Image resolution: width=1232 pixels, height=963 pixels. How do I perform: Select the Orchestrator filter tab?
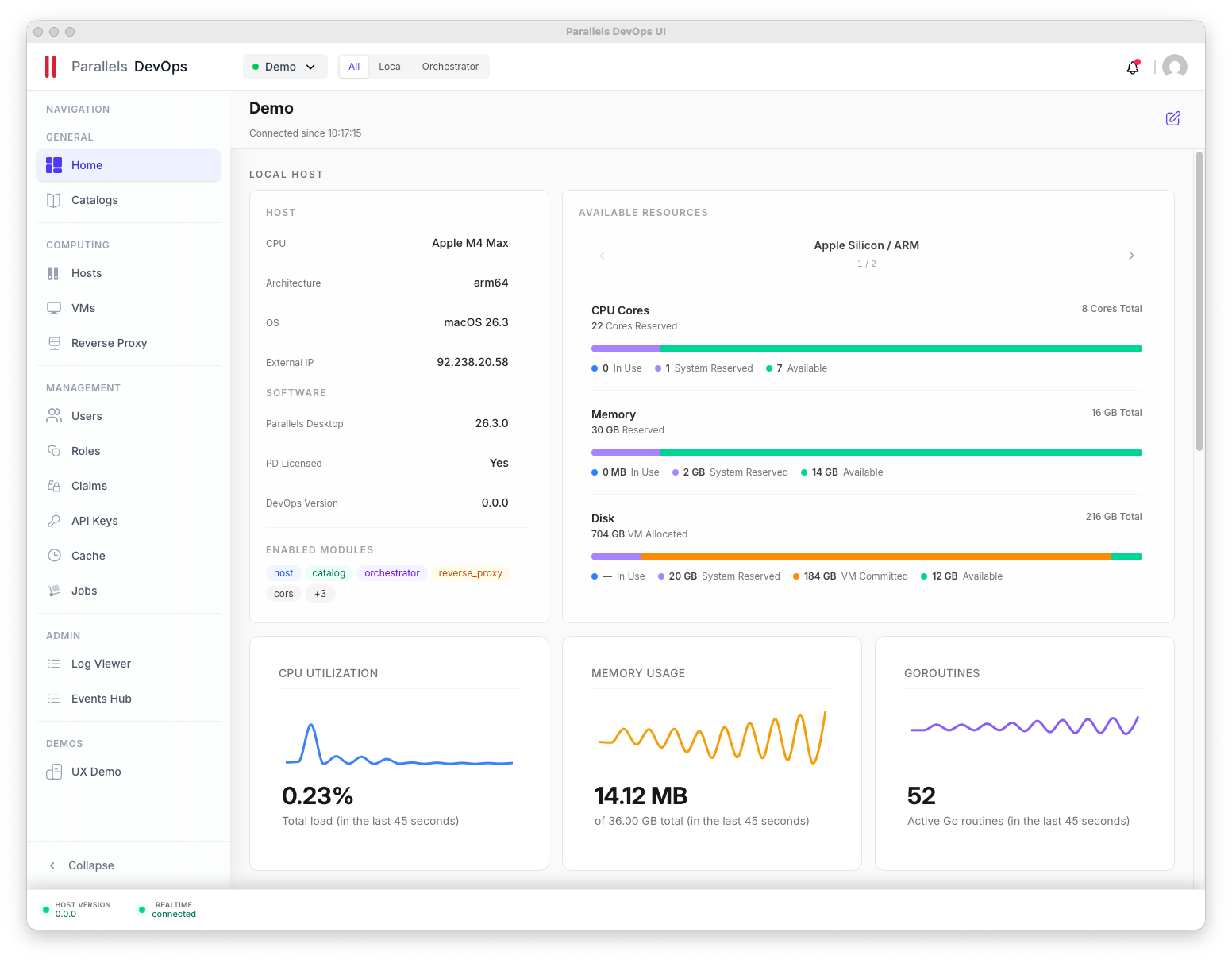point(450,67)
